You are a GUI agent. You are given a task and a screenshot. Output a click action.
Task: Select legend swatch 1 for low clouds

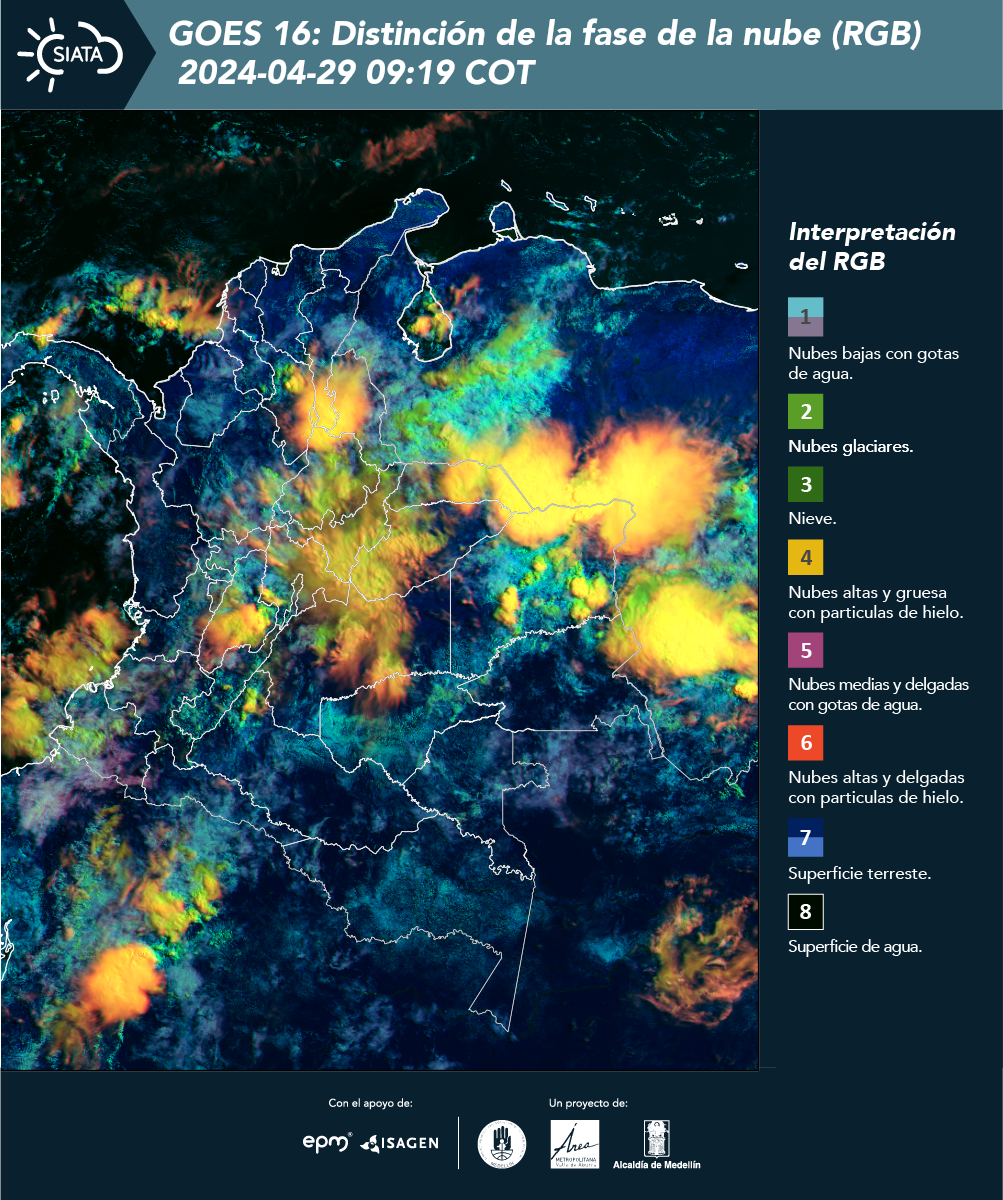pos(806,317)
